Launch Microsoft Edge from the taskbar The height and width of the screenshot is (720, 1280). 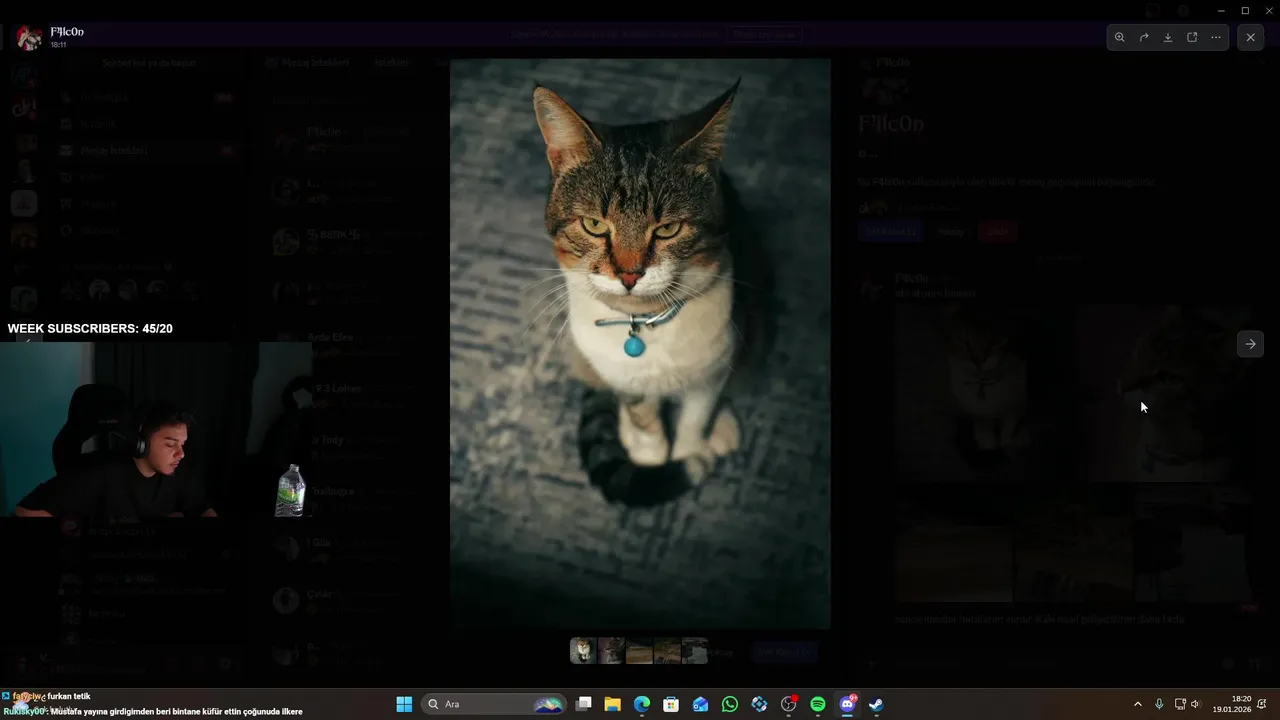[642, 704]
